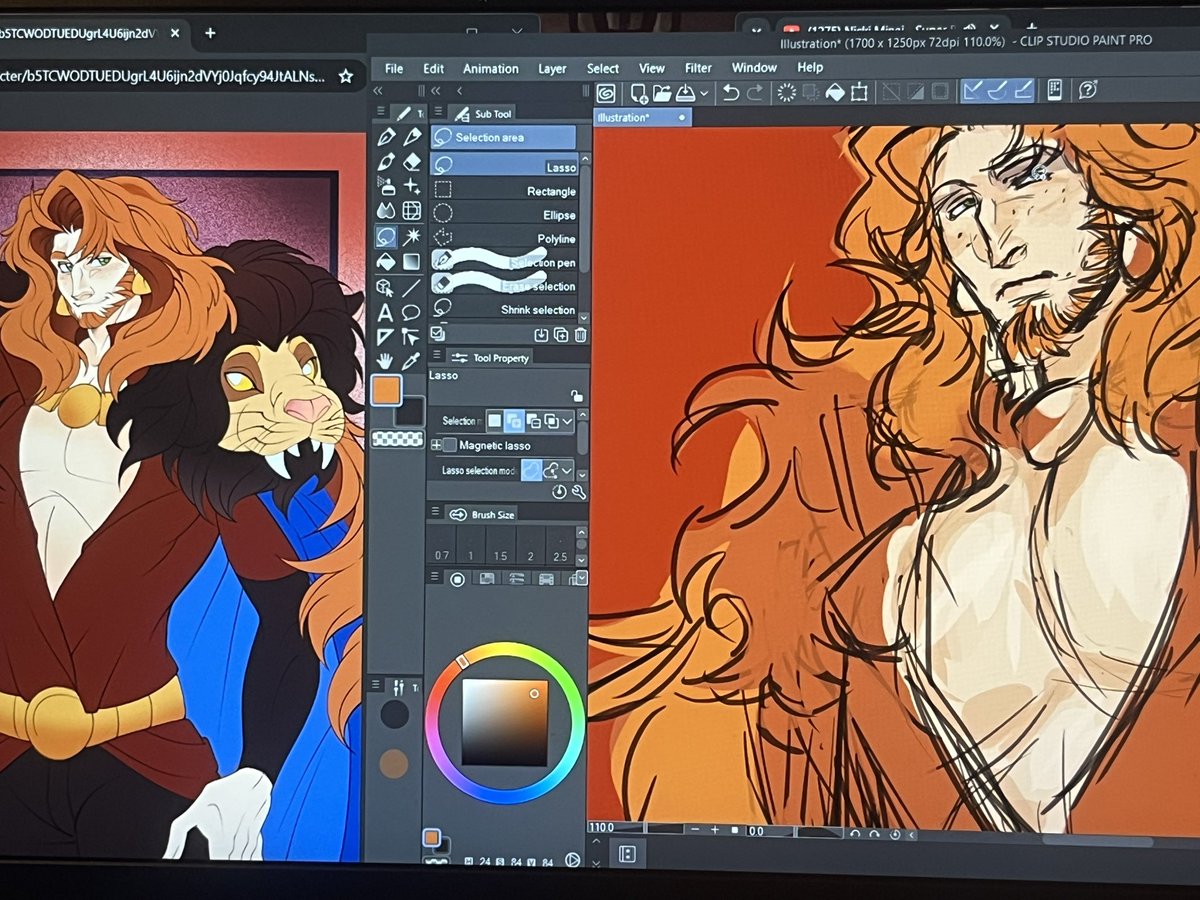Screen dimensions: 1200x900
Task: Enable the Magnetic lasso checkbox
Action: [450, 445]
